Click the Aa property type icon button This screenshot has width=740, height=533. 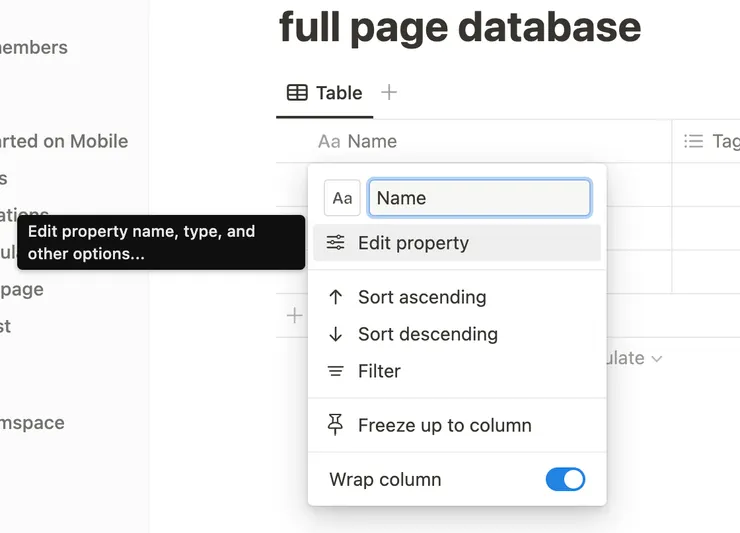point(342,198)
